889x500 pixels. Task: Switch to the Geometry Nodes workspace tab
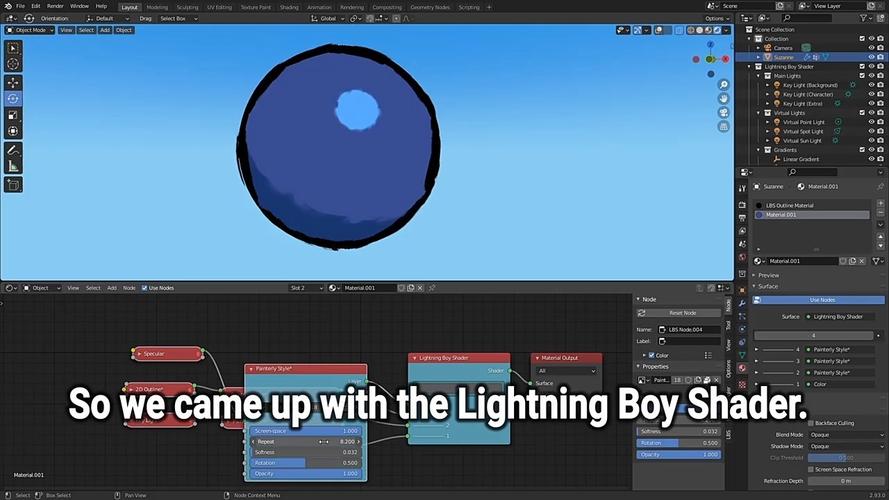point(430,7)
